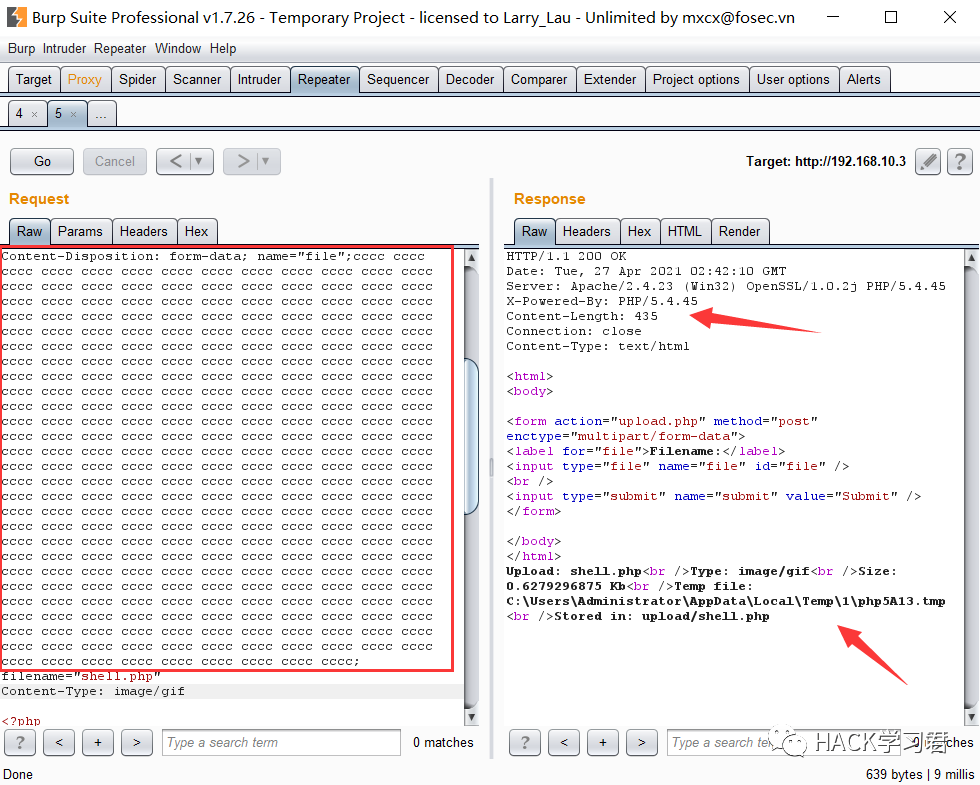Show response HTML view

pyautogui.click(x=684, y=232)
